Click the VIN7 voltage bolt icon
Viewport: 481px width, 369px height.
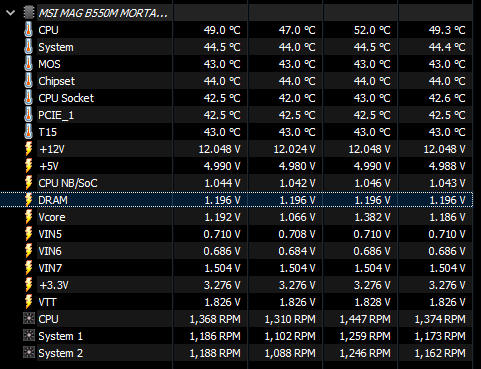29,268
